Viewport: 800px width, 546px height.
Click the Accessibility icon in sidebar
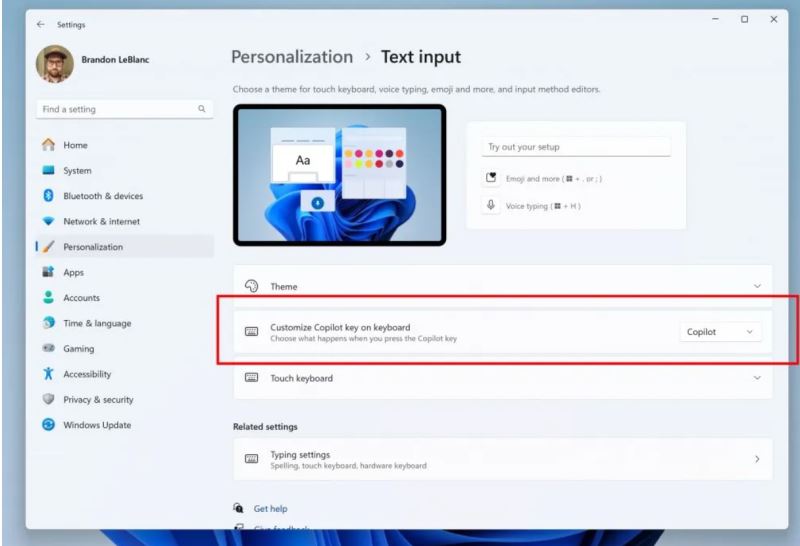(47, 374)
